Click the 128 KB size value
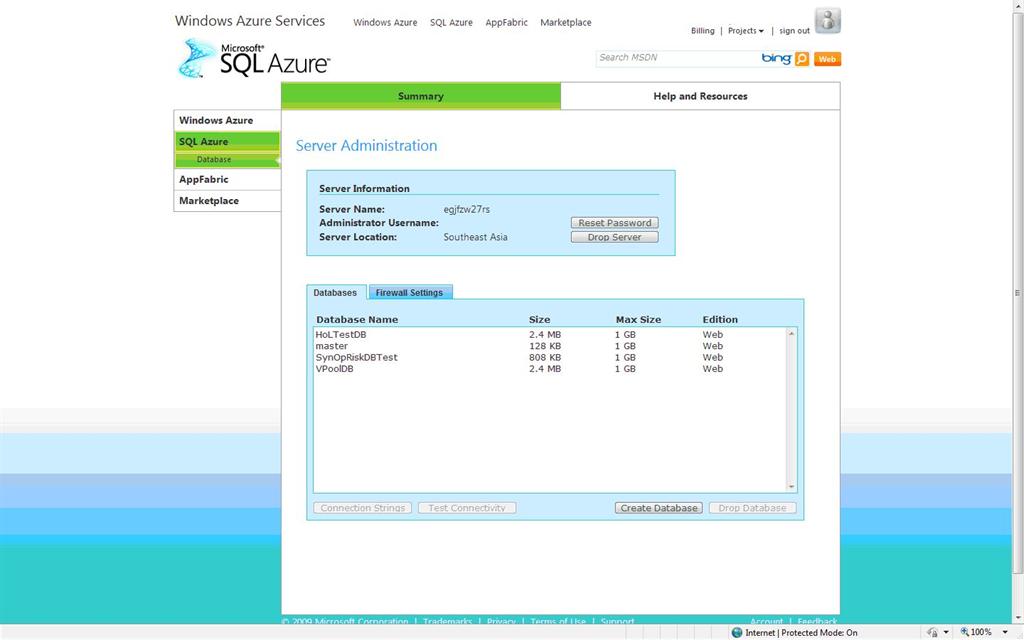Screen dimensions: 1024x640 (545, 346)
